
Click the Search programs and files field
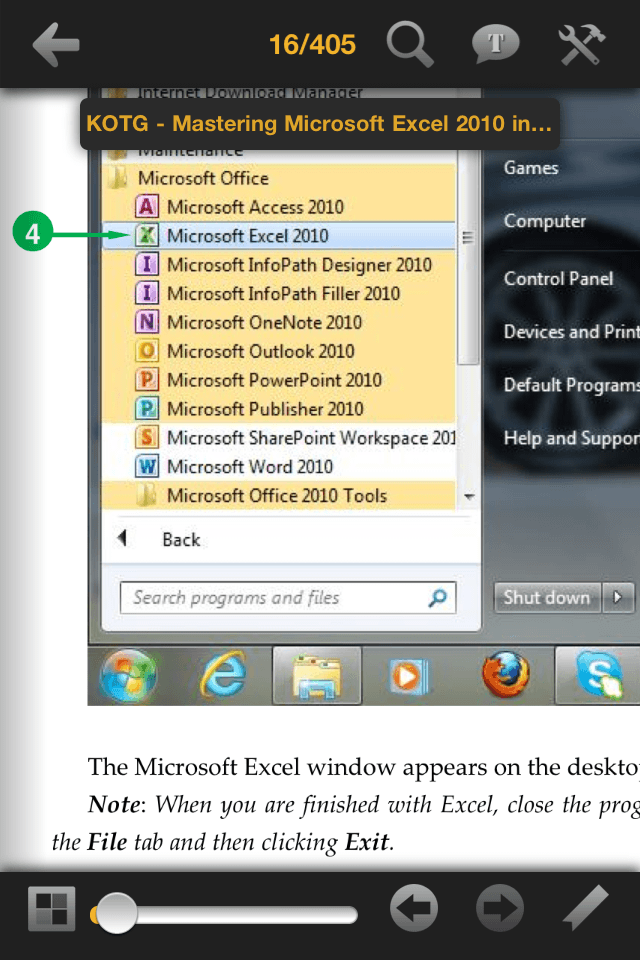(x=288, y=598)
